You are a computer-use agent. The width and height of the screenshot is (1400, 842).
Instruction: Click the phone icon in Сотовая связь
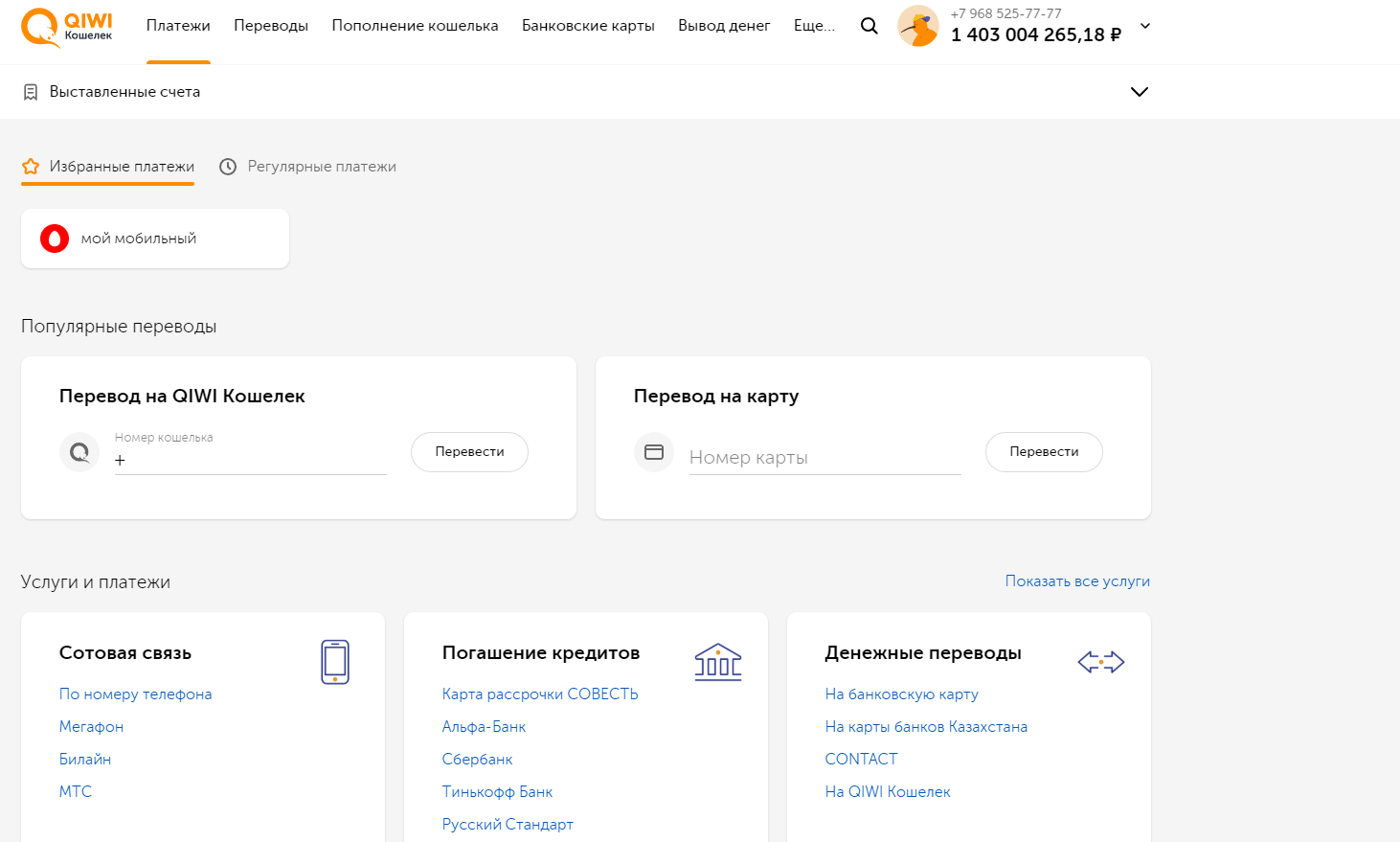(x=335, y=662)
